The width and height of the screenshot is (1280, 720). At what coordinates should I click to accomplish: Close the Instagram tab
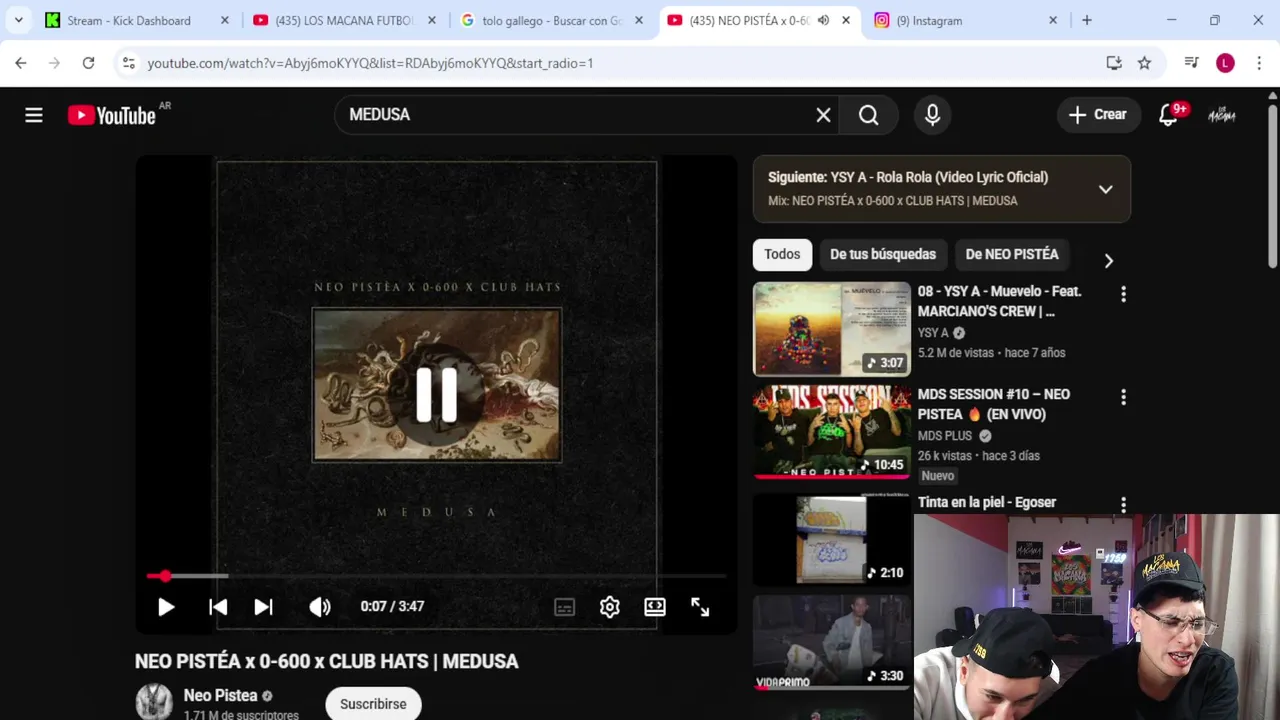tap(1053, 20)
